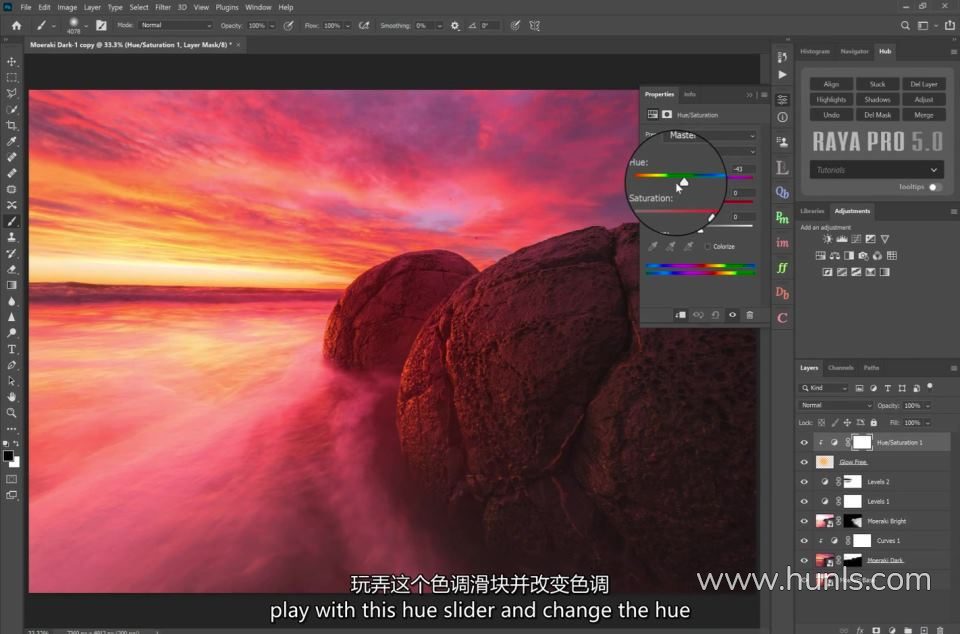Select the Hand tool

[12, 397]
